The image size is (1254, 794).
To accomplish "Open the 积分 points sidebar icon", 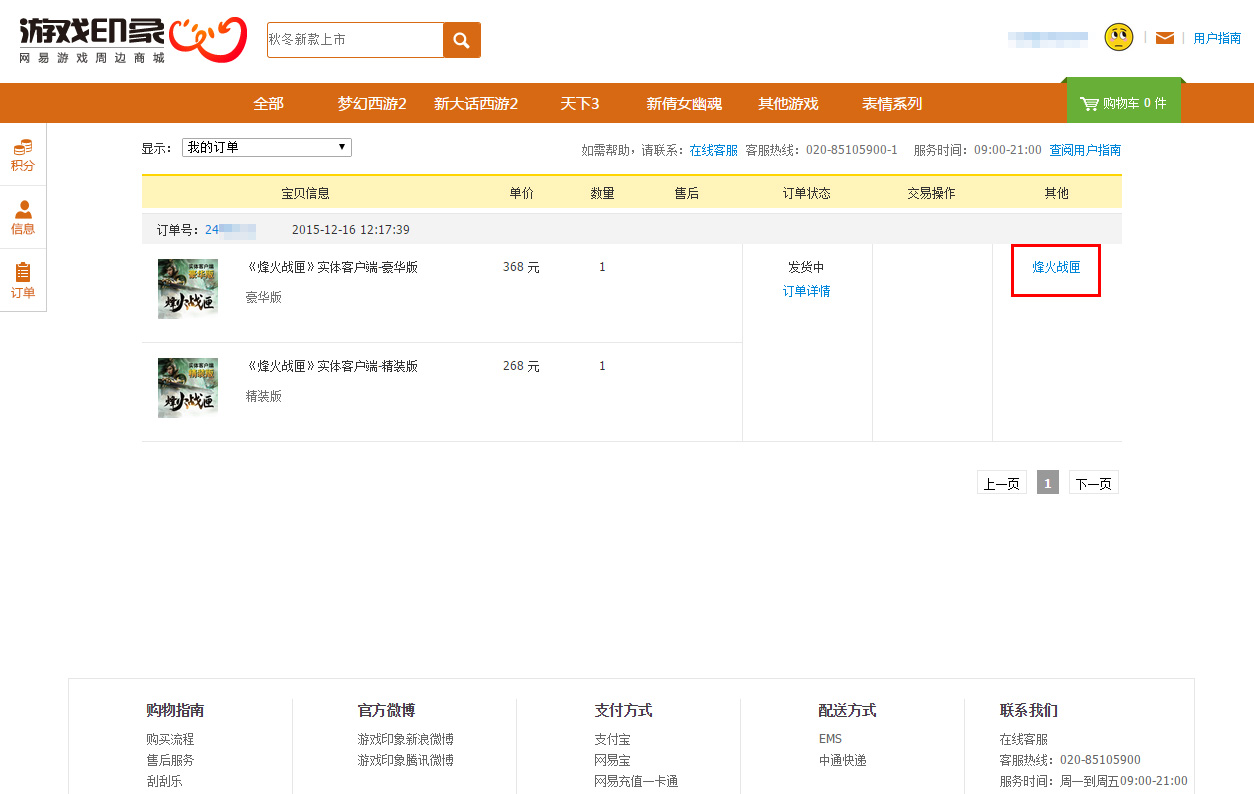I will pyautogui.click(x=23, y=155).
